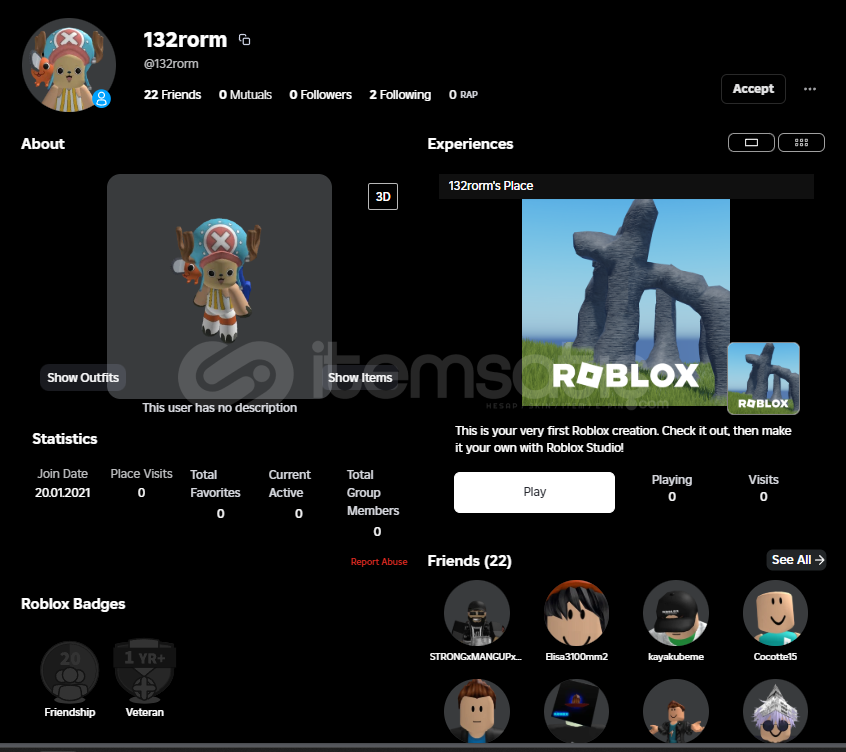
Task: Click the 0 RAP stat
Action: pyautogui.click(x=463, y=95)
